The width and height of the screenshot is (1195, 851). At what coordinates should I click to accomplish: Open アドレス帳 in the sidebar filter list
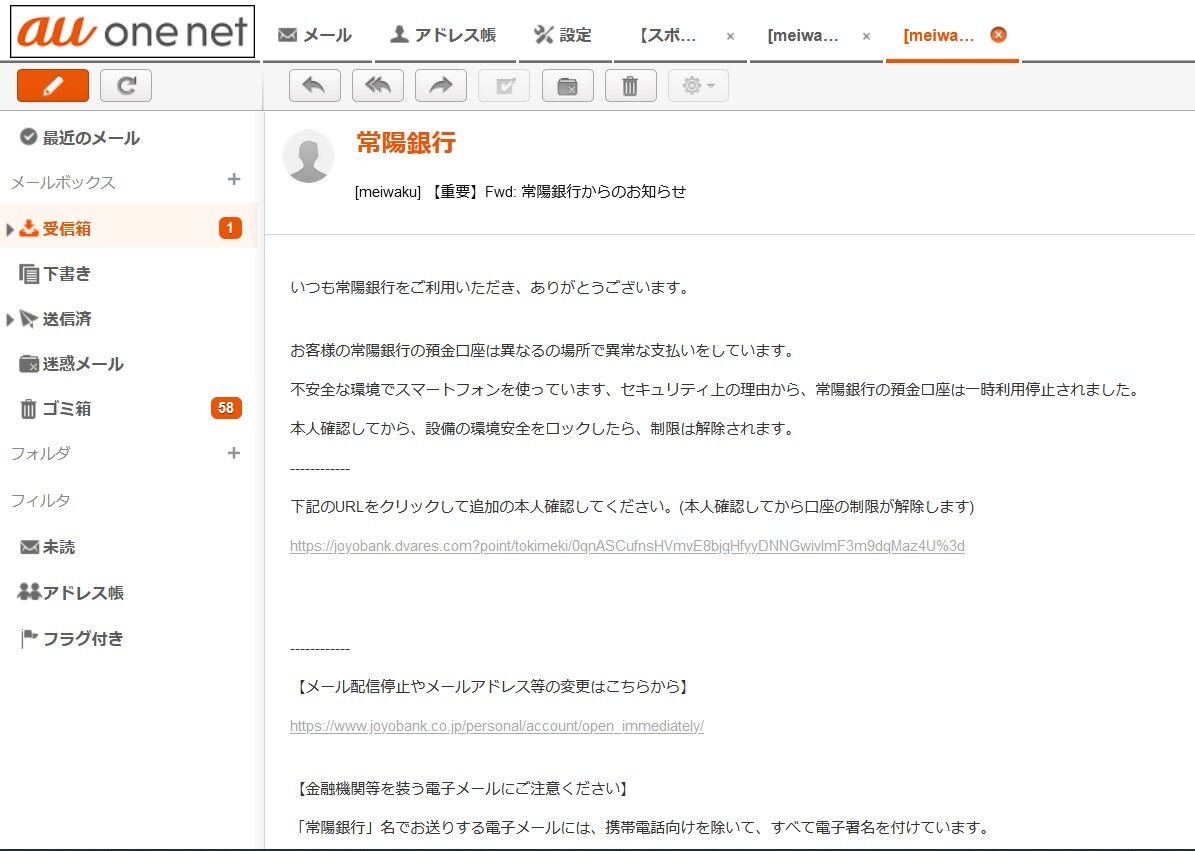pyautogui.click(x=71, y=593)
